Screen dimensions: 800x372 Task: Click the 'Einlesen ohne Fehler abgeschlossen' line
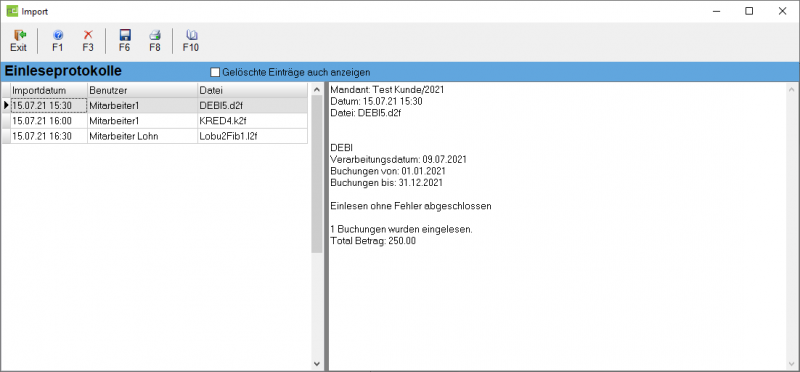pos(411,206)
